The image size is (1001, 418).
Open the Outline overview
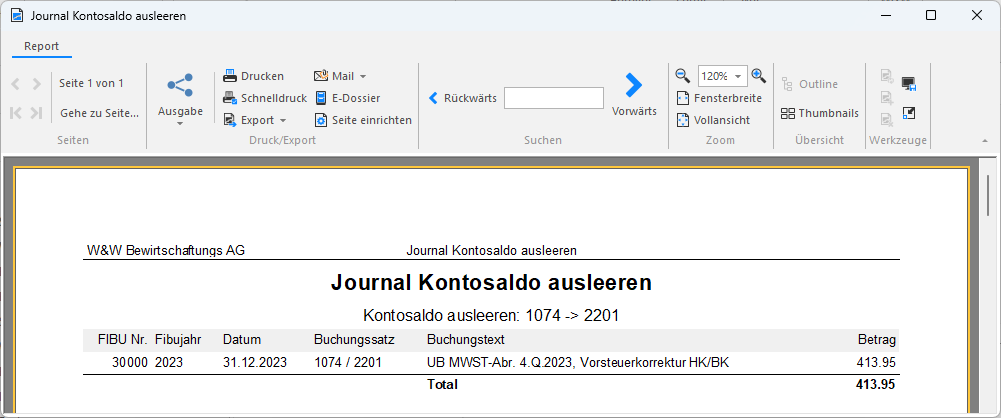pyautogui.click(x=809, y=84)
